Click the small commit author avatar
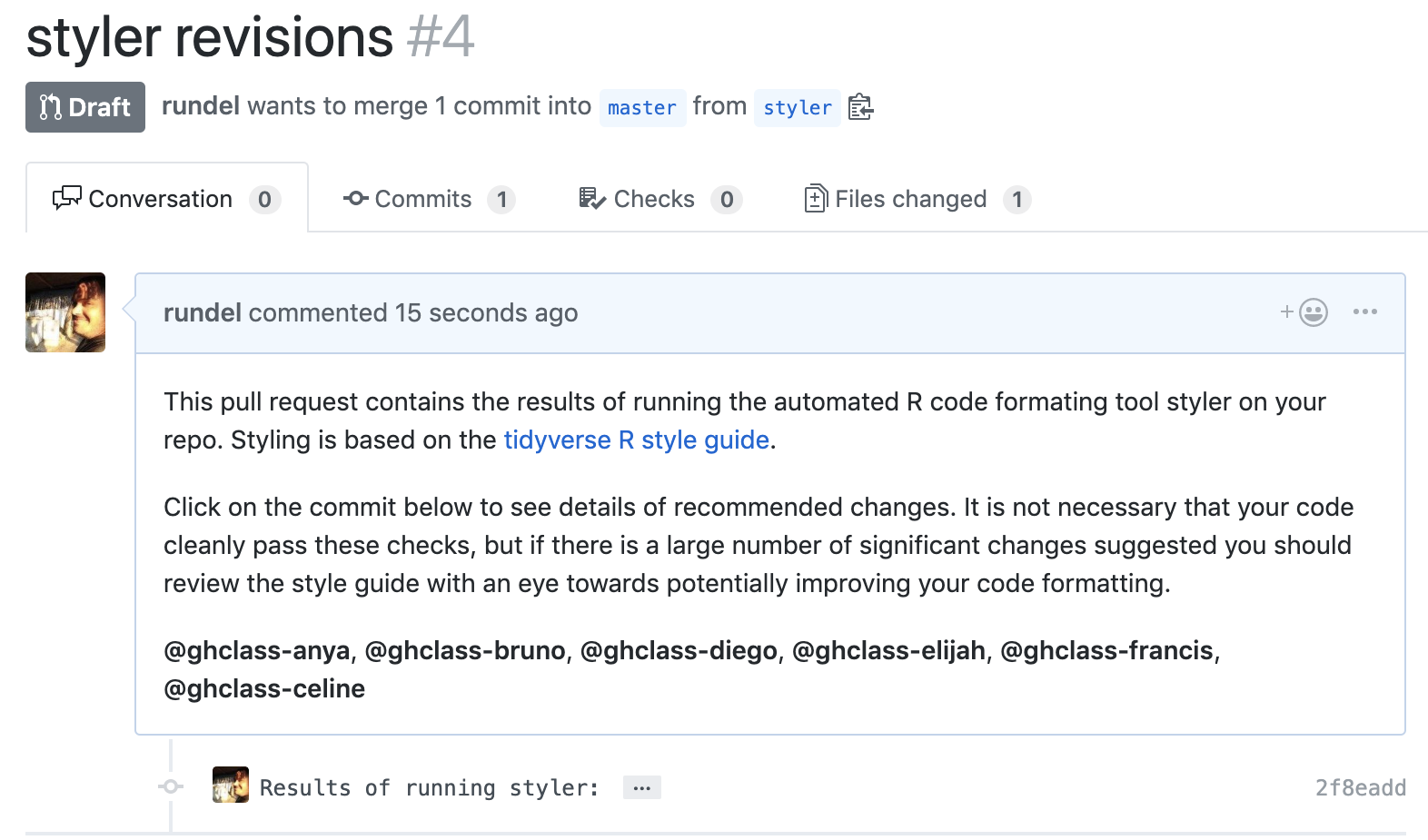 [231, 785]
